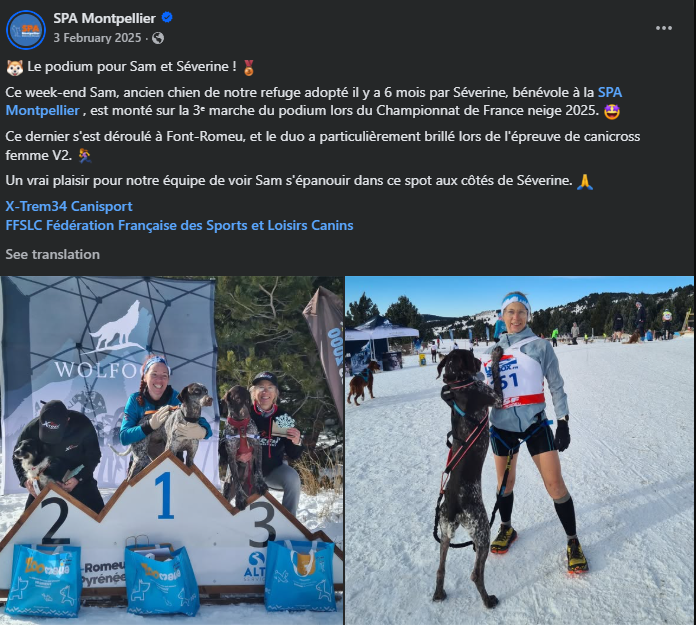
Task: Click See translation
Action: pyautogui.click(x=52, y=254)
